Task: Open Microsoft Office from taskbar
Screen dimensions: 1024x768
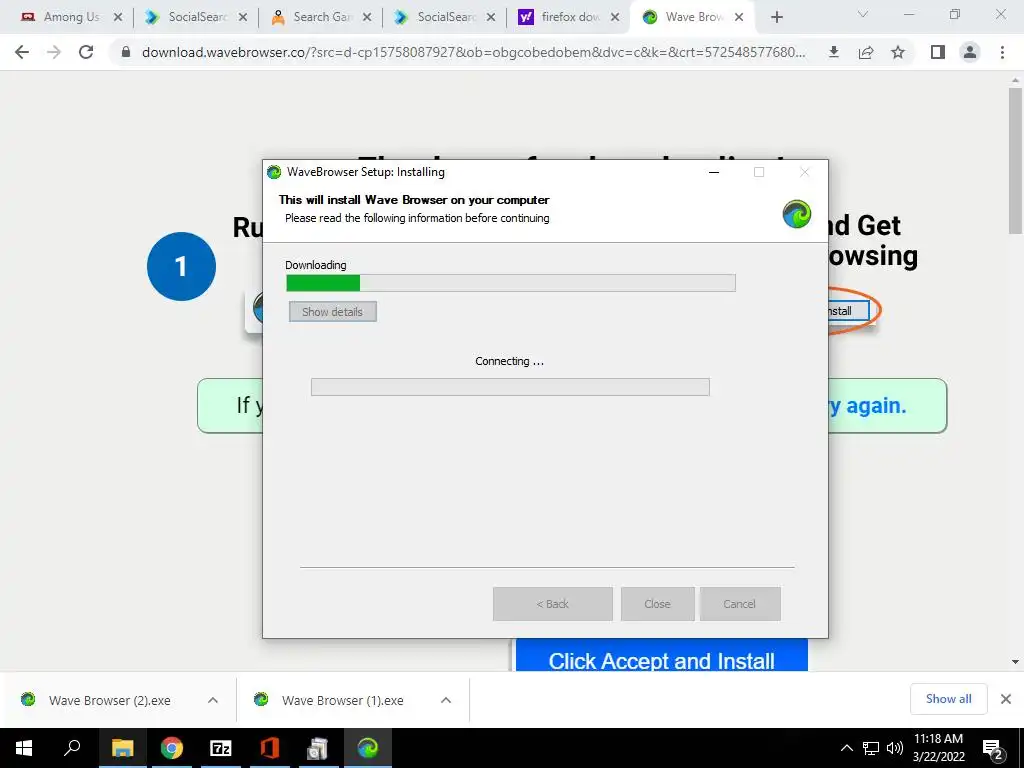Action: click(270, 748)
